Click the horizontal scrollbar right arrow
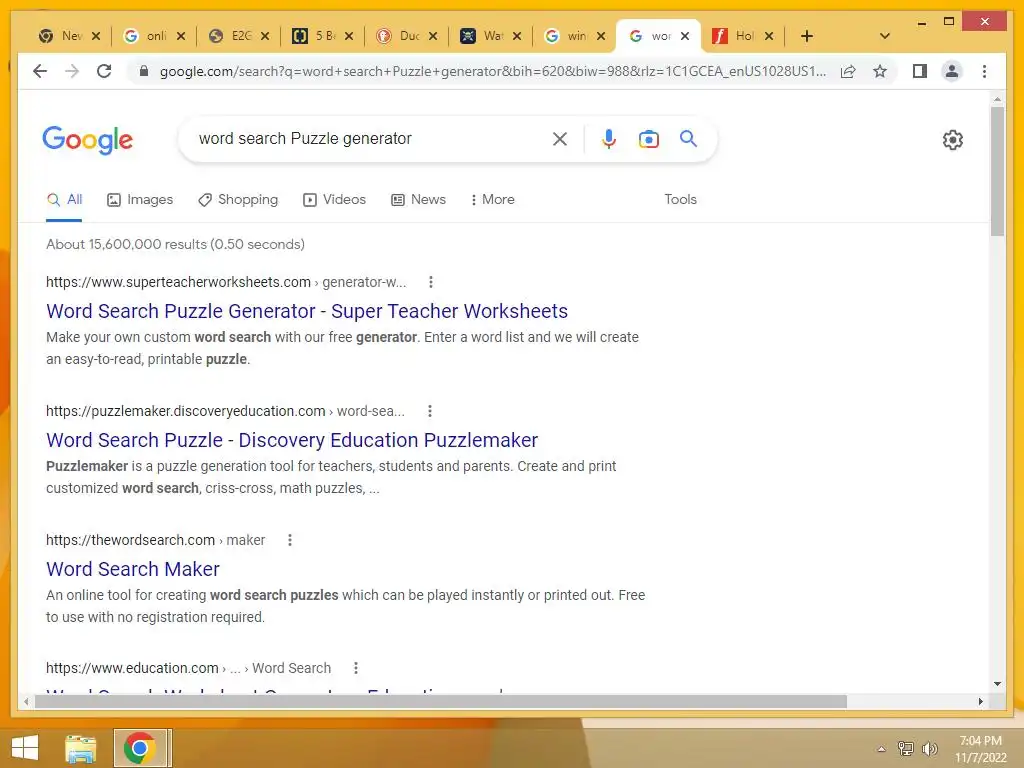Image resolution: width=1024 pixels, height=768 pixels. tap(980, 701)
